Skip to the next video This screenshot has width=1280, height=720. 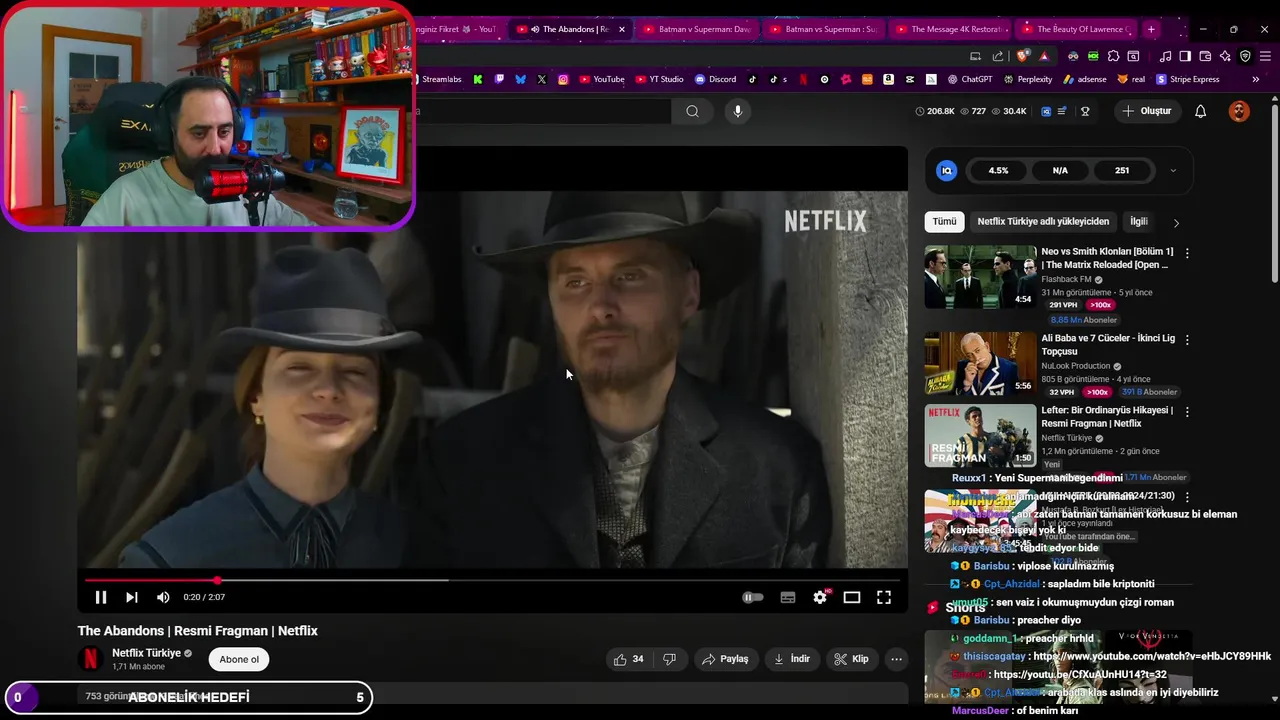click(131, 597)
